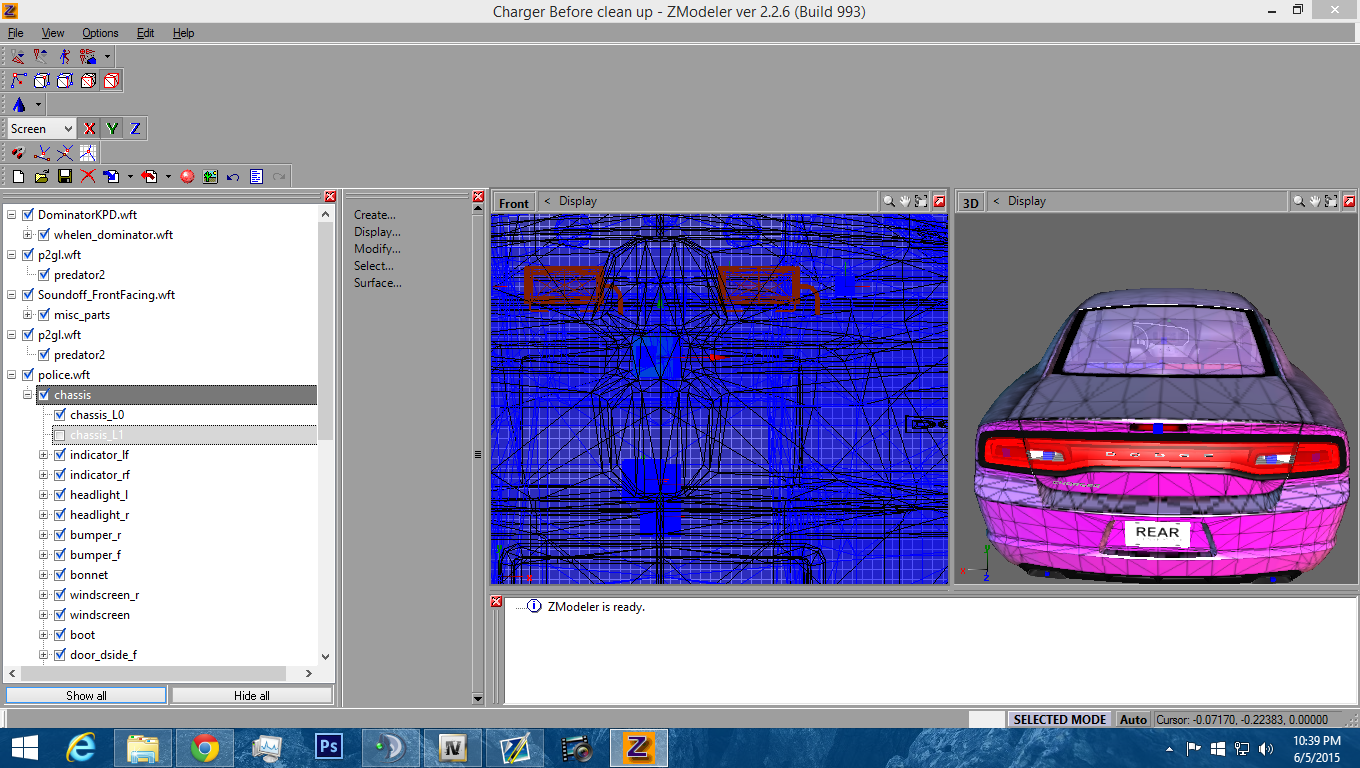Expand the whelen_dominator.wft node
1360x768 pixels.
click(x=28, y=235)
